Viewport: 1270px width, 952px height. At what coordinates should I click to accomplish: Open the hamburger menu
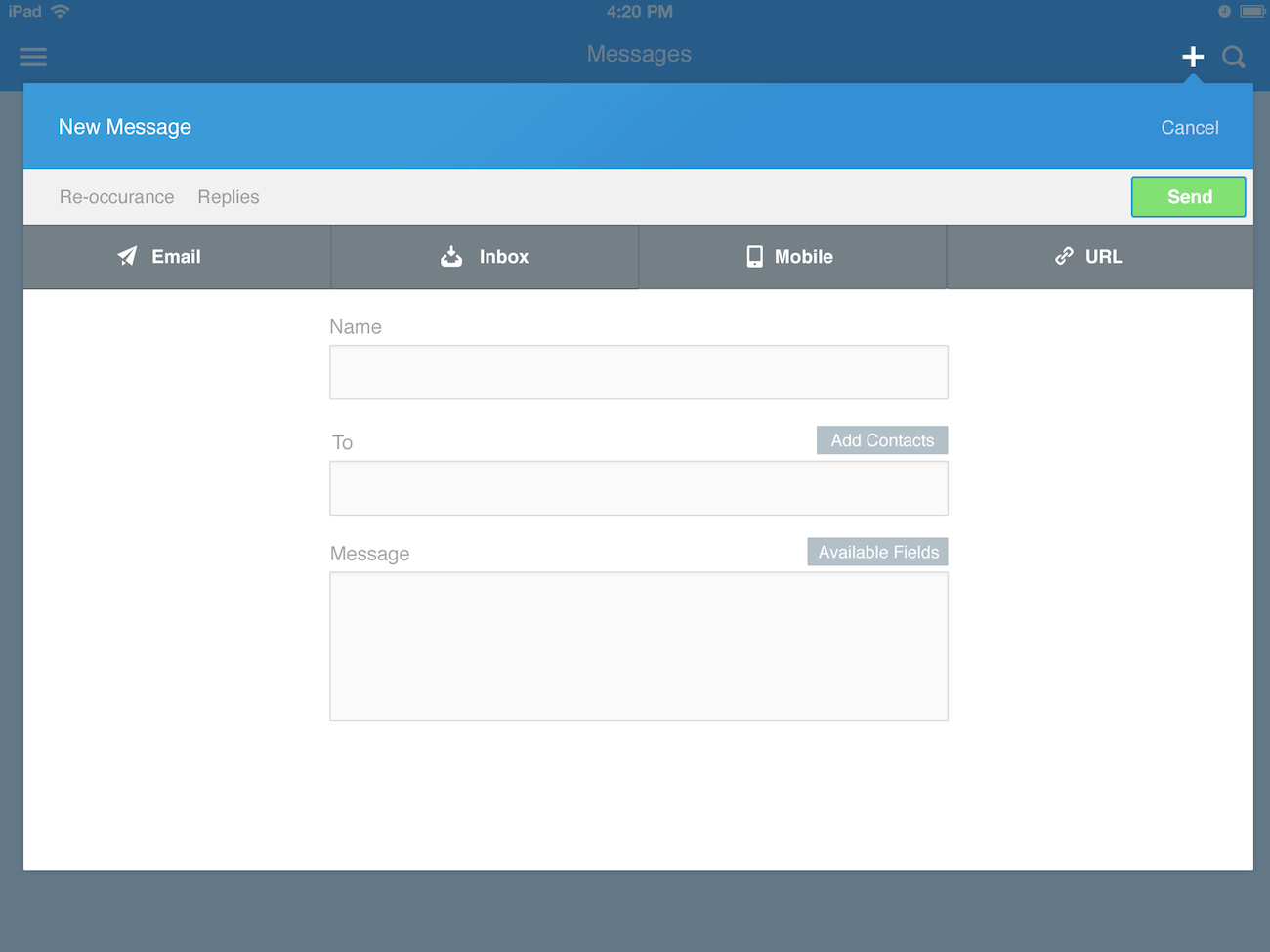click(33, 57)
